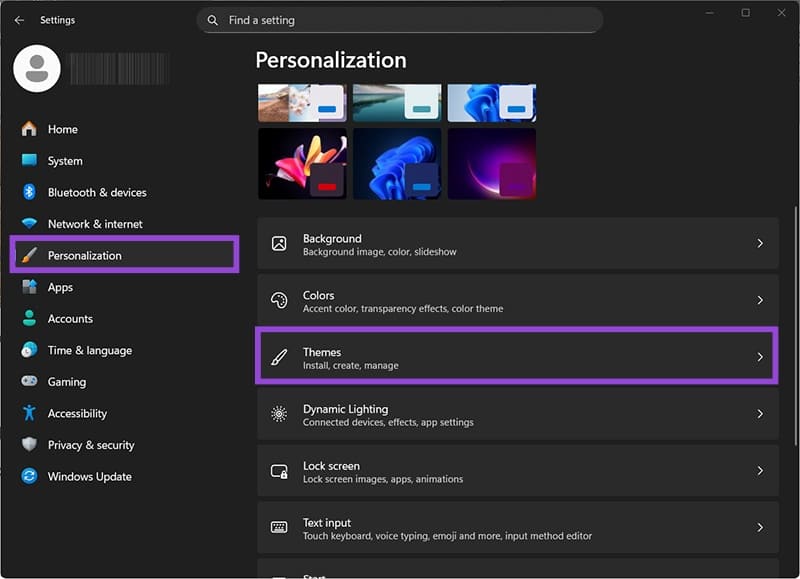Click the Accessibility figure icon
The image size is (800, 579).
pos(29,413)
